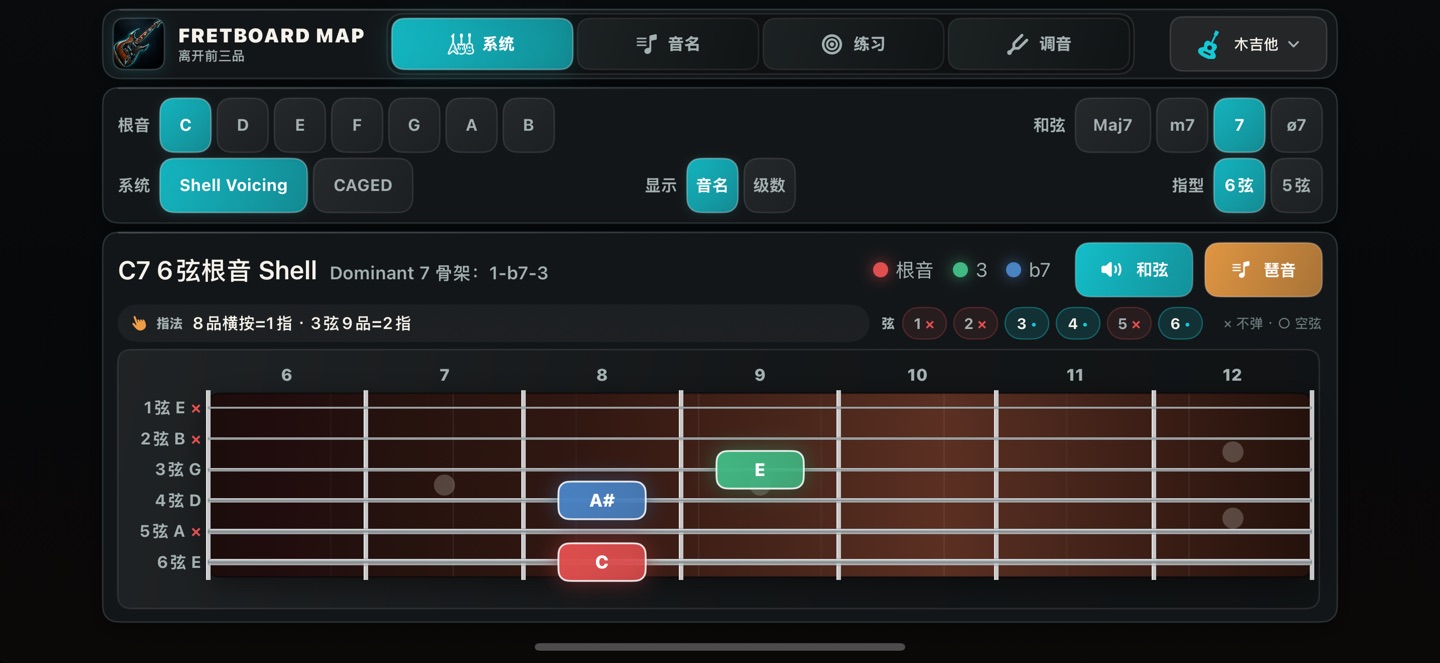Select root note D
Viewport: 1440px width, 663px height.
tap(243, 125)
